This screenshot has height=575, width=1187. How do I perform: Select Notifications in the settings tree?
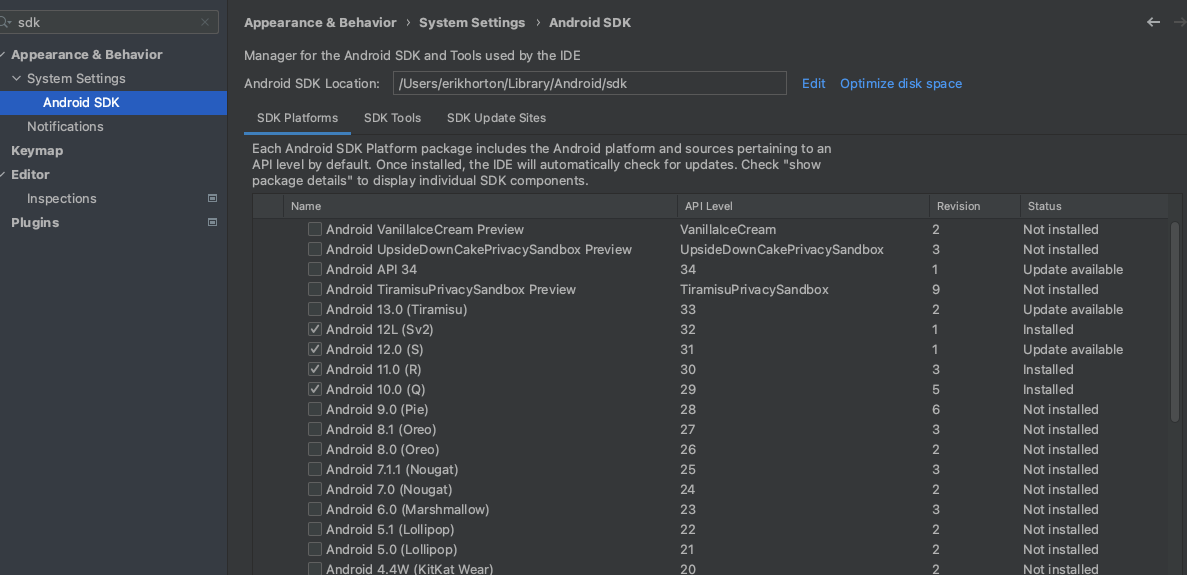tap(65, 126)
